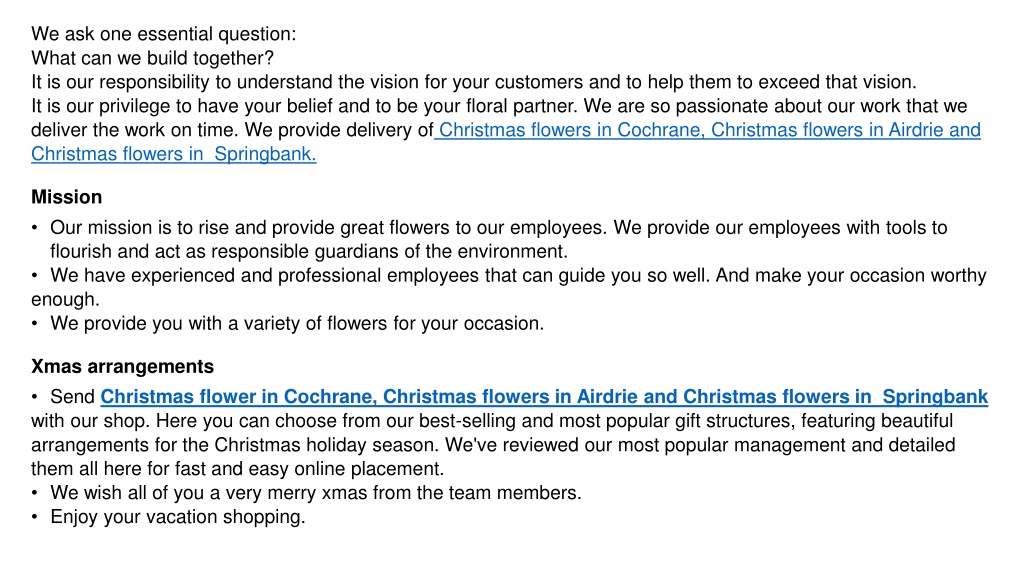Click the "with our shop. Here you can choose" text
The width and height of the screenshot is (1024, 576).
click(x=492, y=421)
